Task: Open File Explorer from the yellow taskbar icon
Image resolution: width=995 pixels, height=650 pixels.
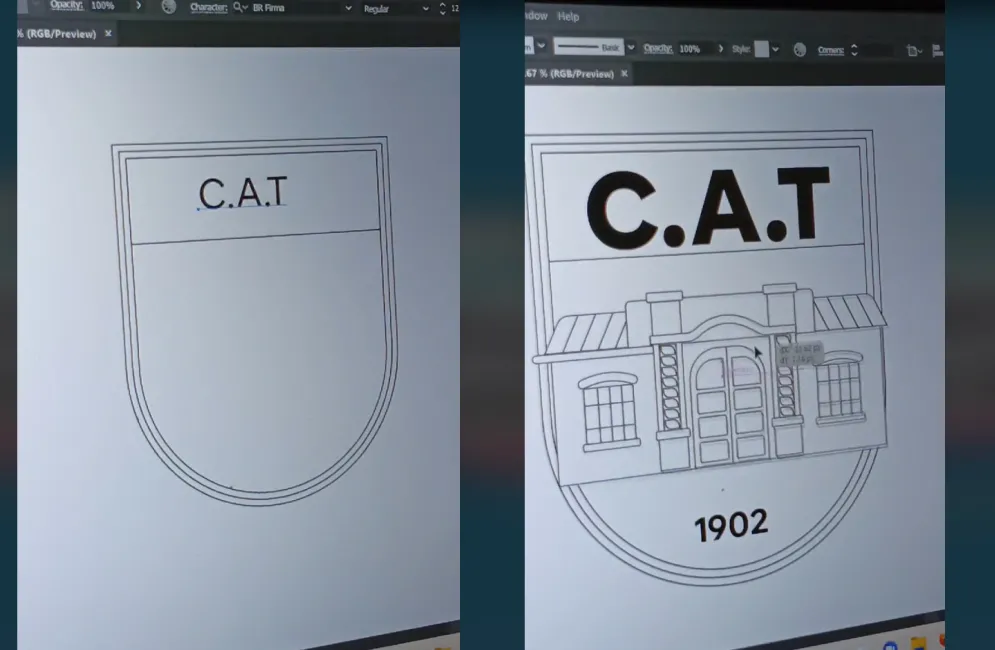Action: pyautogui.click(x=918, y=645)
